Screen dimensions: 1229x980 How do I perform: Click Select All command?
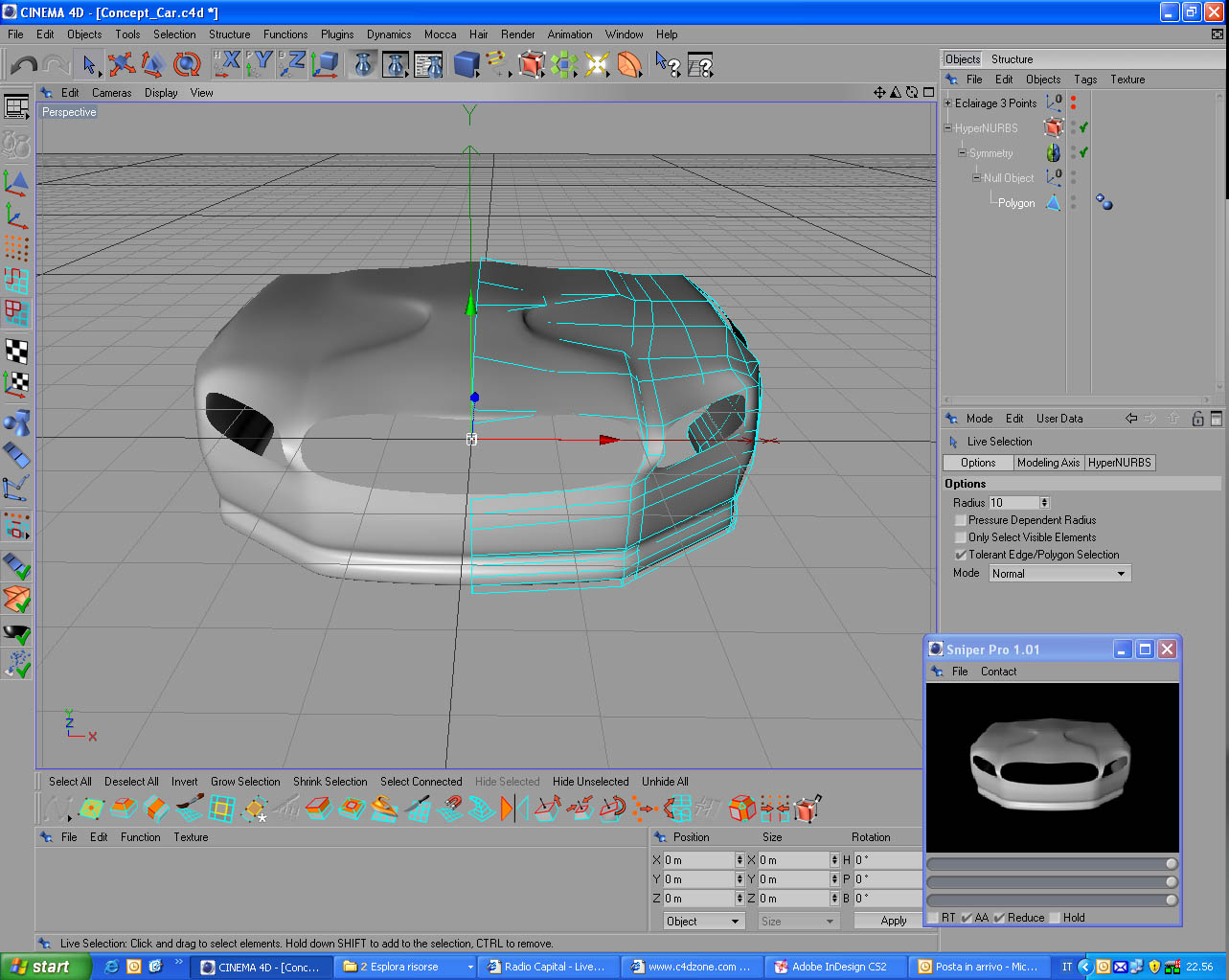[x=70, y=782]
